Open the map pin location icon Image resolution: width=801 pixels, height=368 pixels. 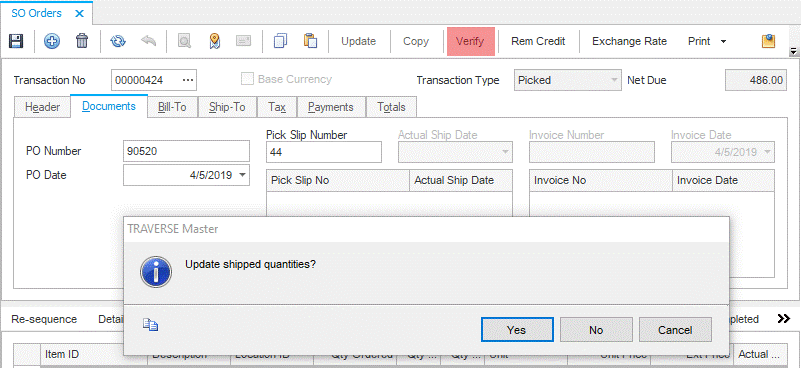click(x=215, y=41)
